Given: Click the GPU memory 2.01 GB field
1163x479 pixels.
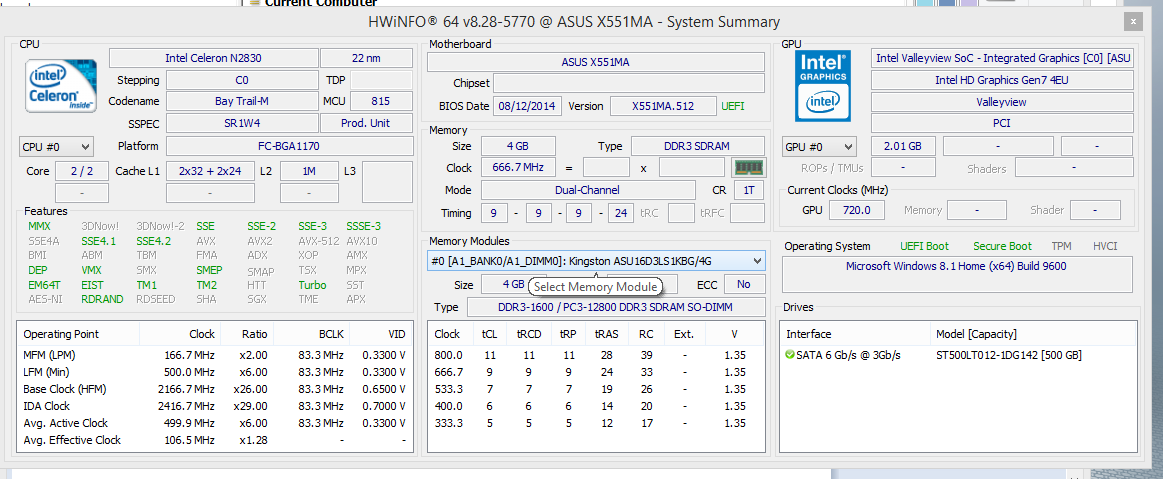Looking at the screenshot, I should 903,146.
